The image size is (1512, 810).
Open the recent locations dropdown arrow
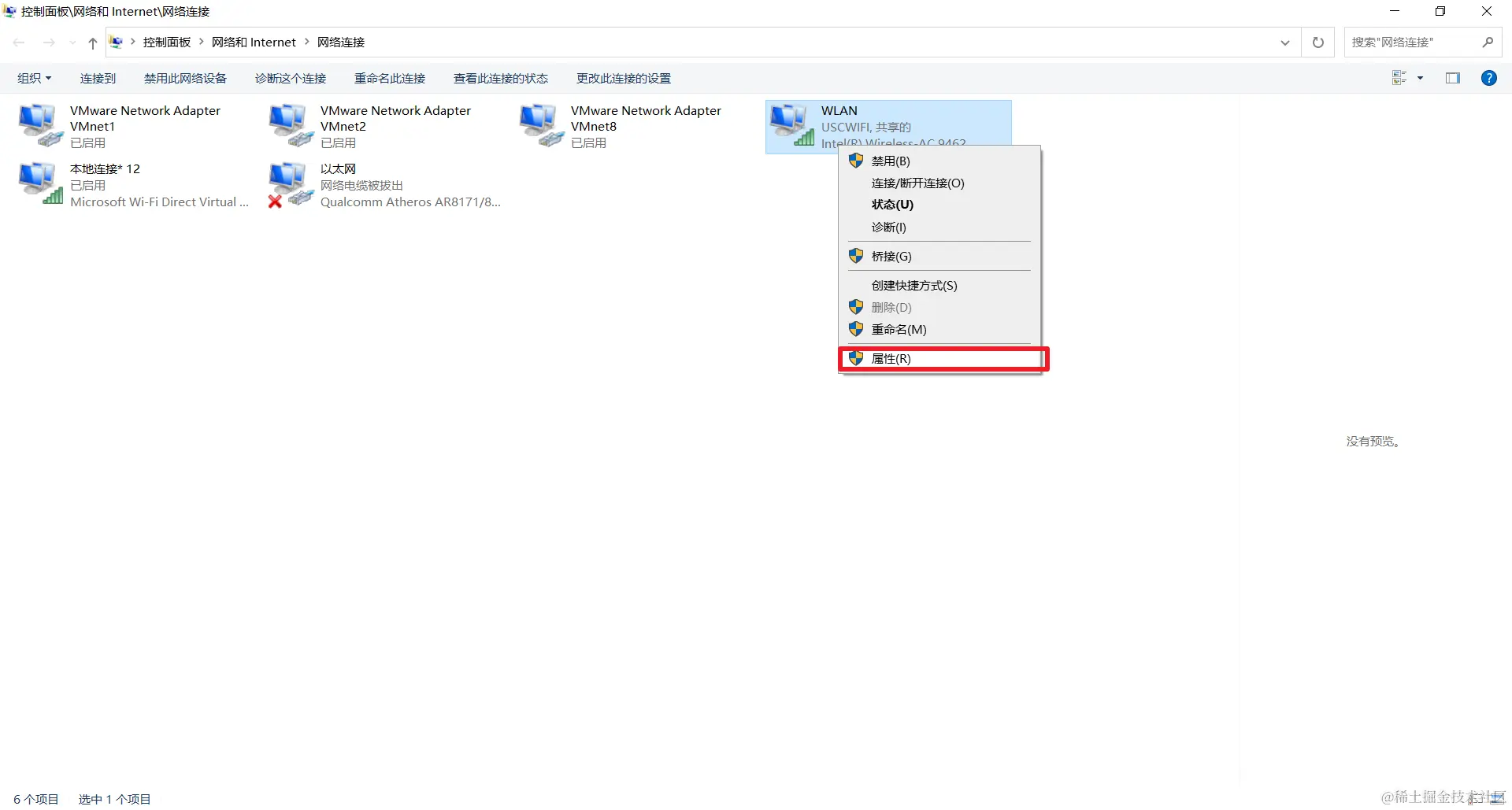tap(72, 43)
